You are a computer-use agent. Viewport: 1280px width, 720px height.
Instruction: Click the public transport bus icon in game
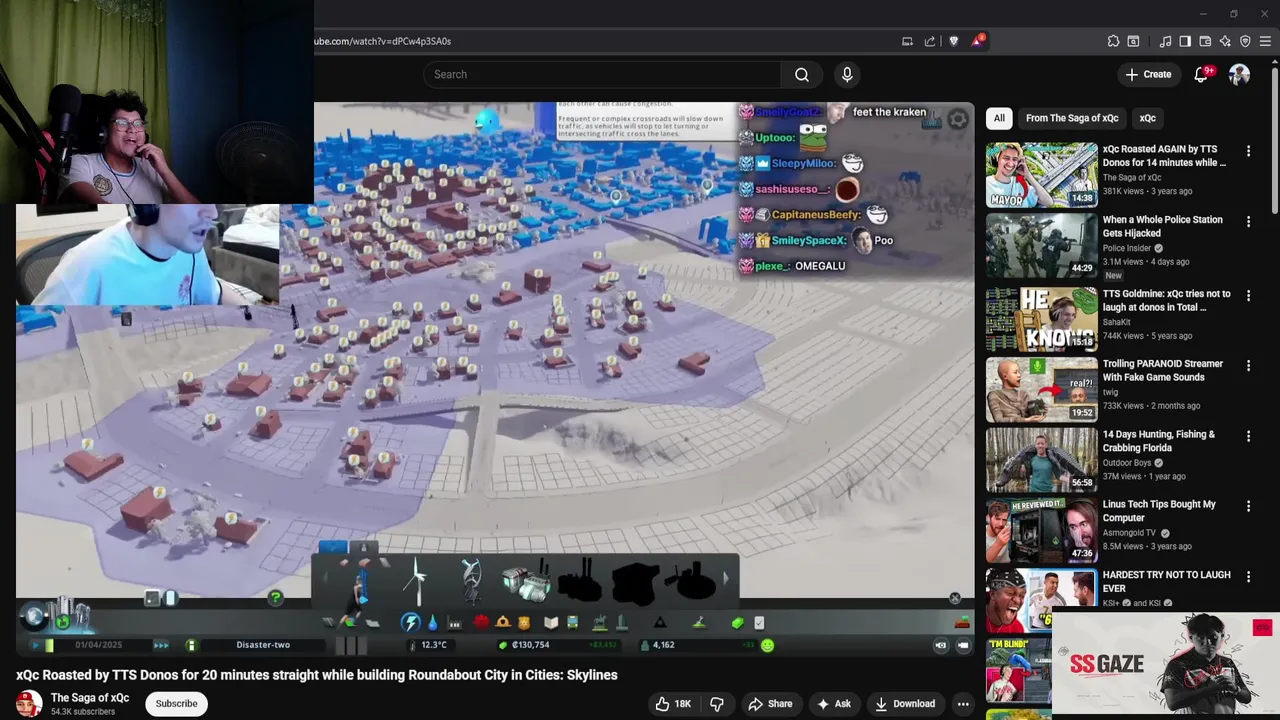coord(572,623)
